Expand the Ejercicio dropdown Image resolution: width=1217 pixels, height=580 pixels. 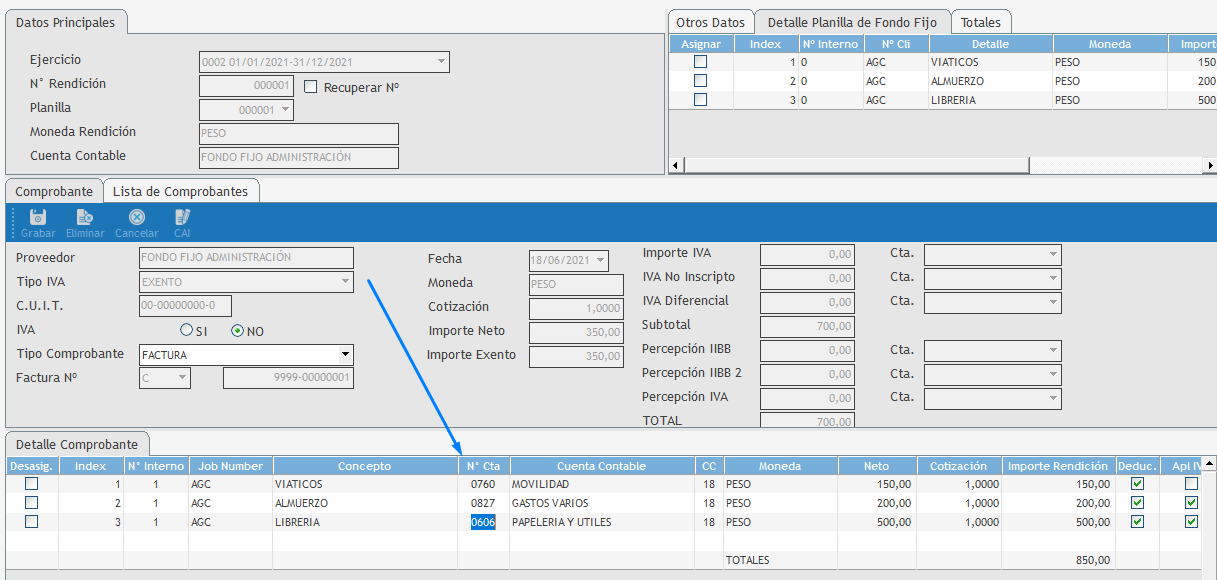click(x=441, y=62)
